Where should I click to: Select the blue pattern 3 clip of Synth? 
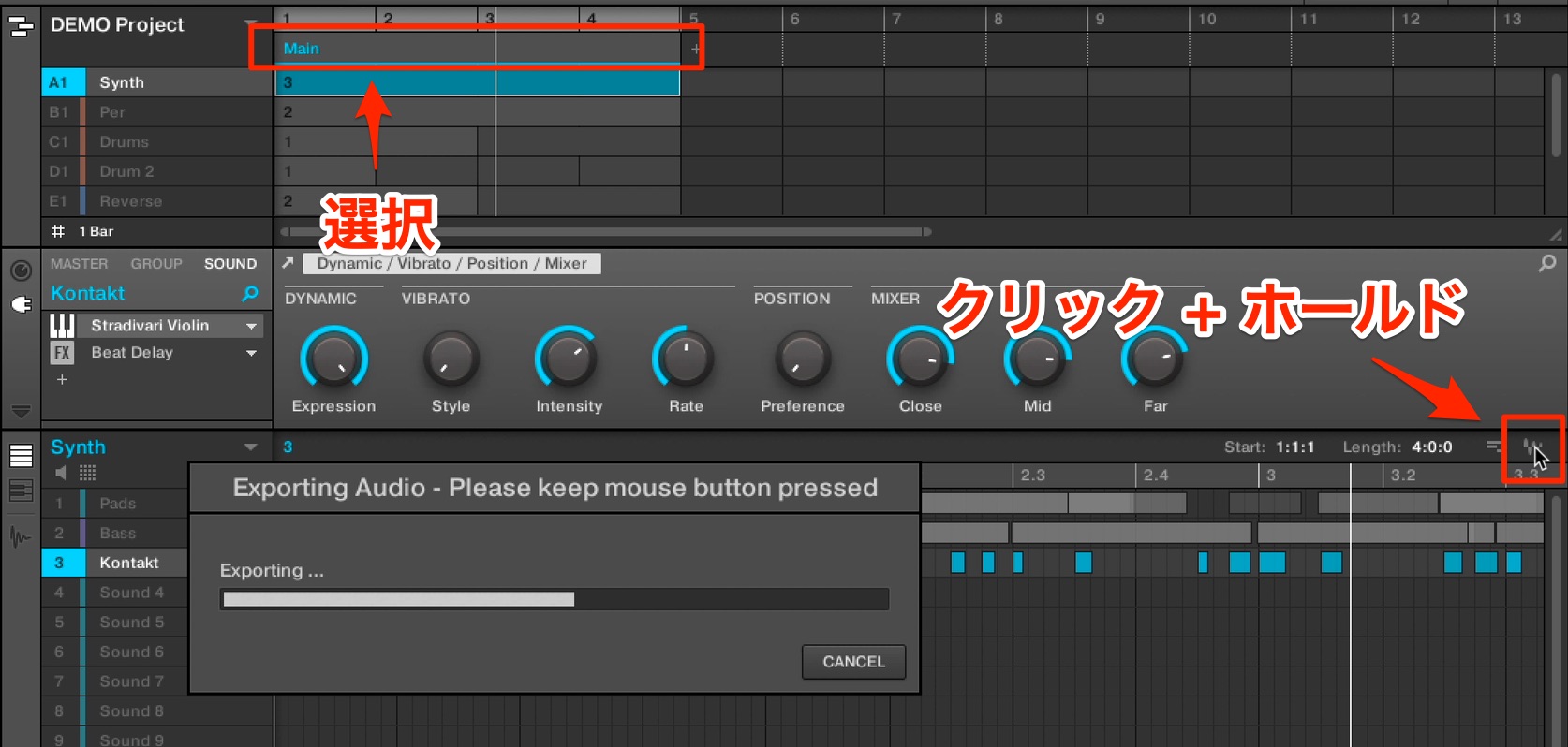[478, 82]
